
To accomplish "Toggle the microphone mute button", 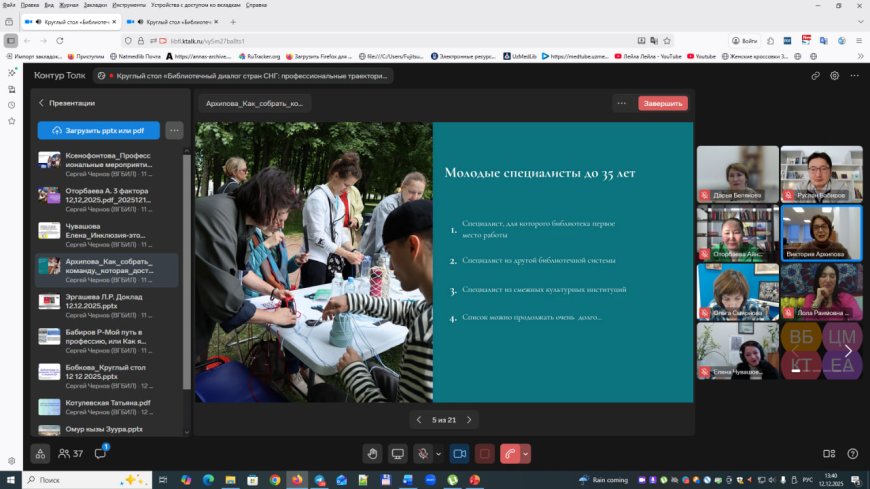I will tap(423, 454).
